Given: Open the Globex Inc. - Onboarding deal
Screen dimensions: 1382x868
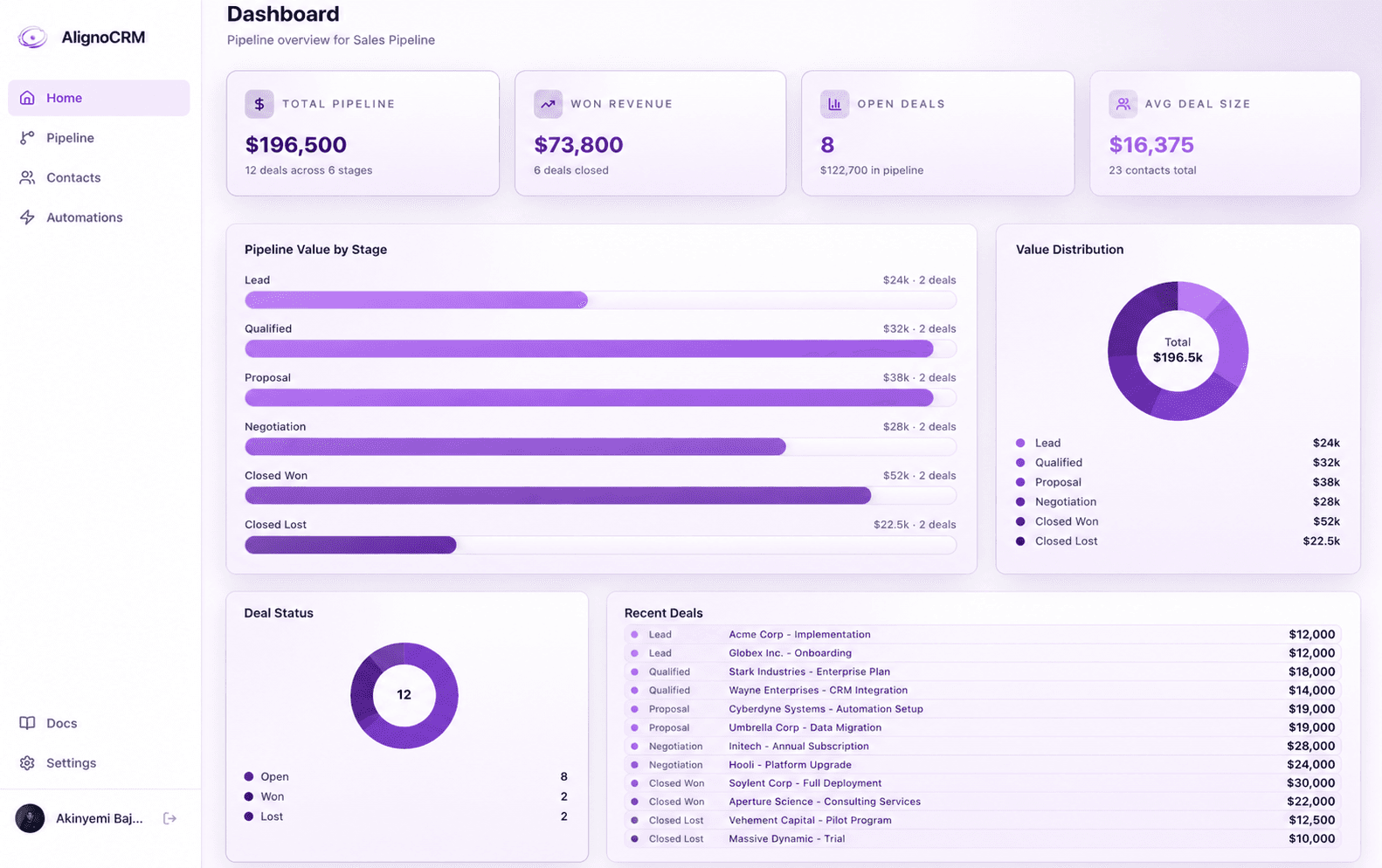Looking at the screenshot, I should 983,653.
